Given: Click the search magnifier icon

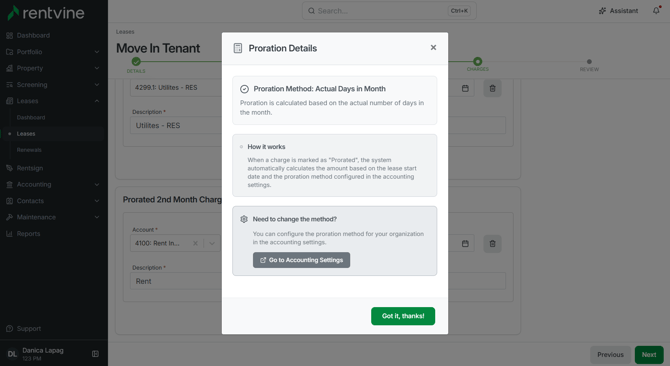Looking at the screenshot, I should tap(311, 11).
